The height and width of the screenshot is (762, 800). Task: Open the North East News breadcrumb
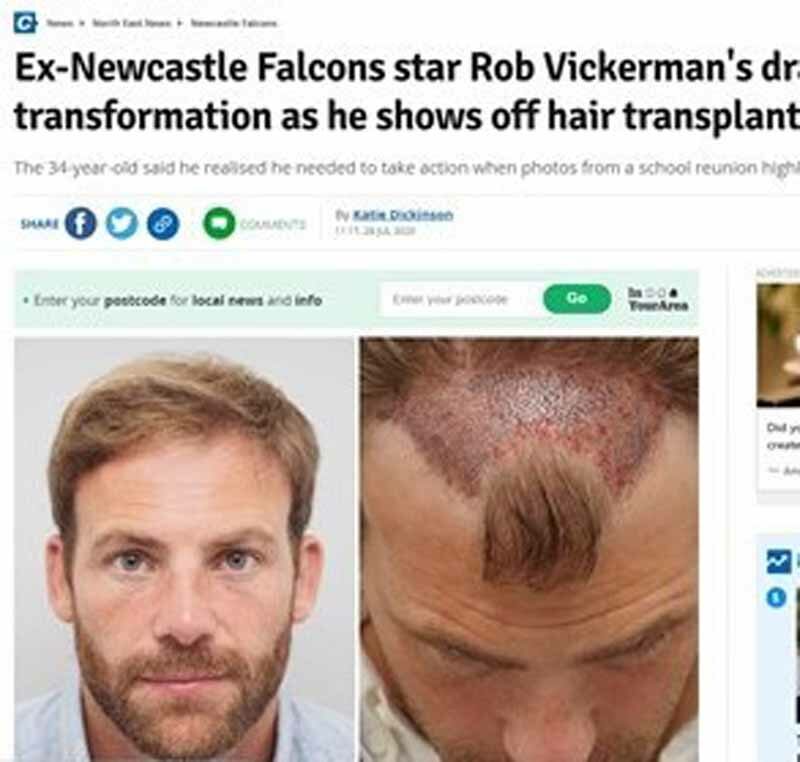132,23
